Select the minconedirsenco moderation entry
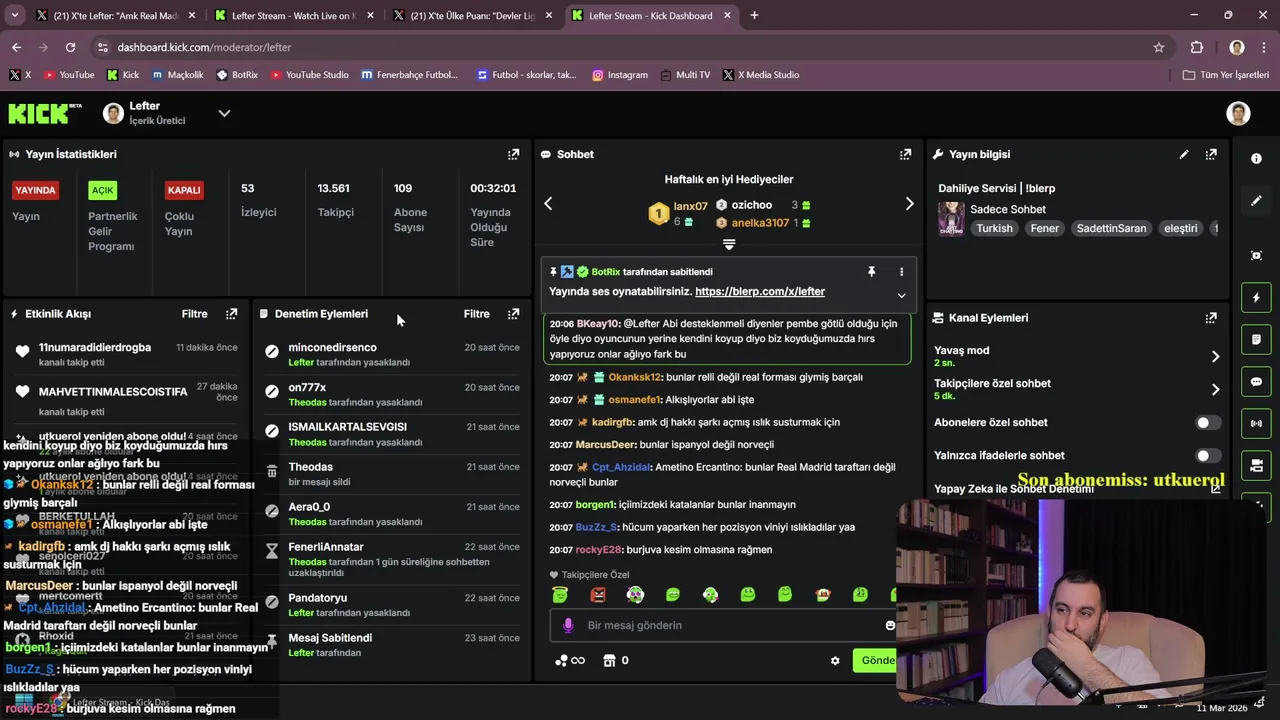 [x=392, y=354]
